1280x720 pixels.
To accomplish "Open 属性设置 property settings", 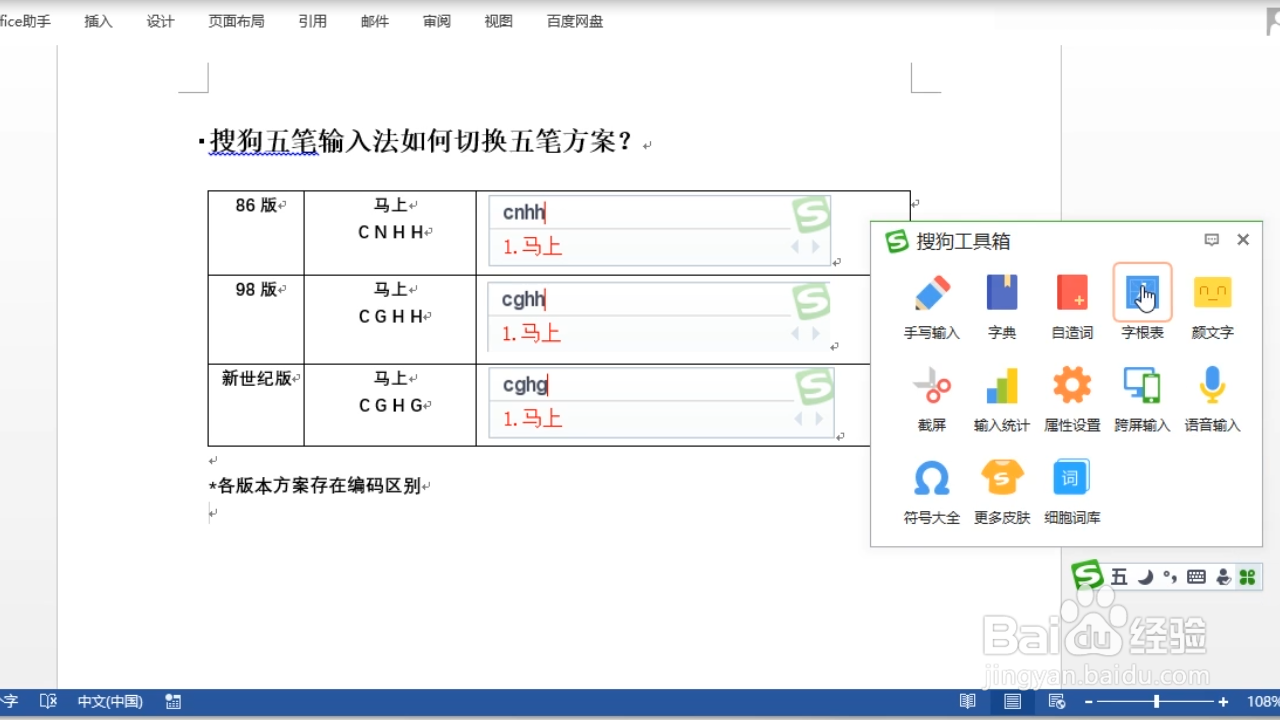I will pyautogui.click(x=1072, y=400).
